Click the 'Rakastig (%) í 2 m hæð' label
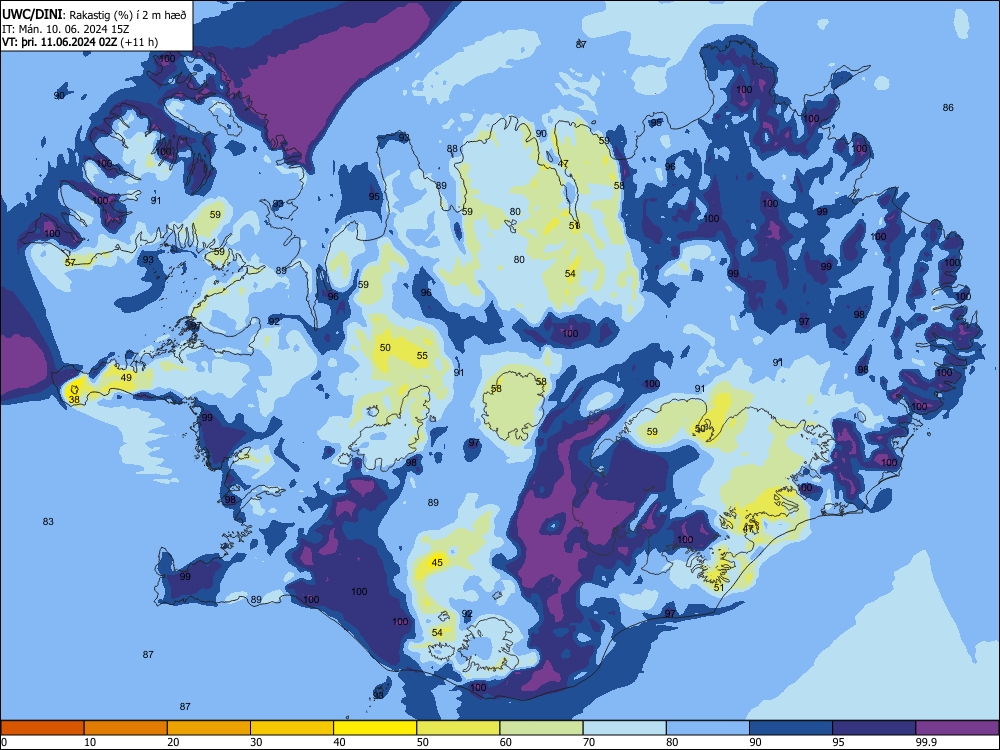The image size is (1000, 750). point(128,15)
